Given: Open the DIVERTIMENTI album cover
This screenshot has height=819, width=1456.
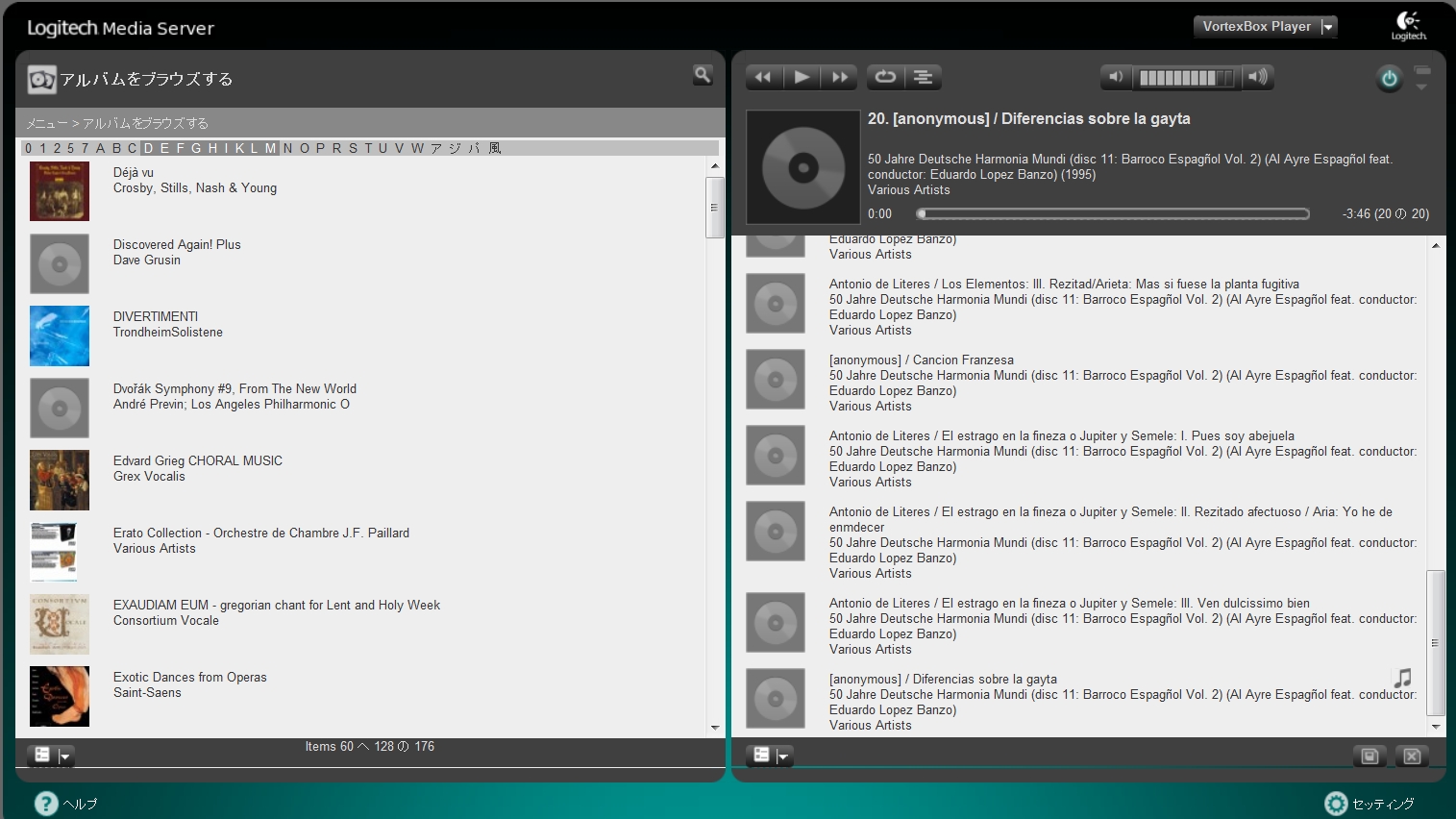Looking at the screenshot, I should click(60, 335).
